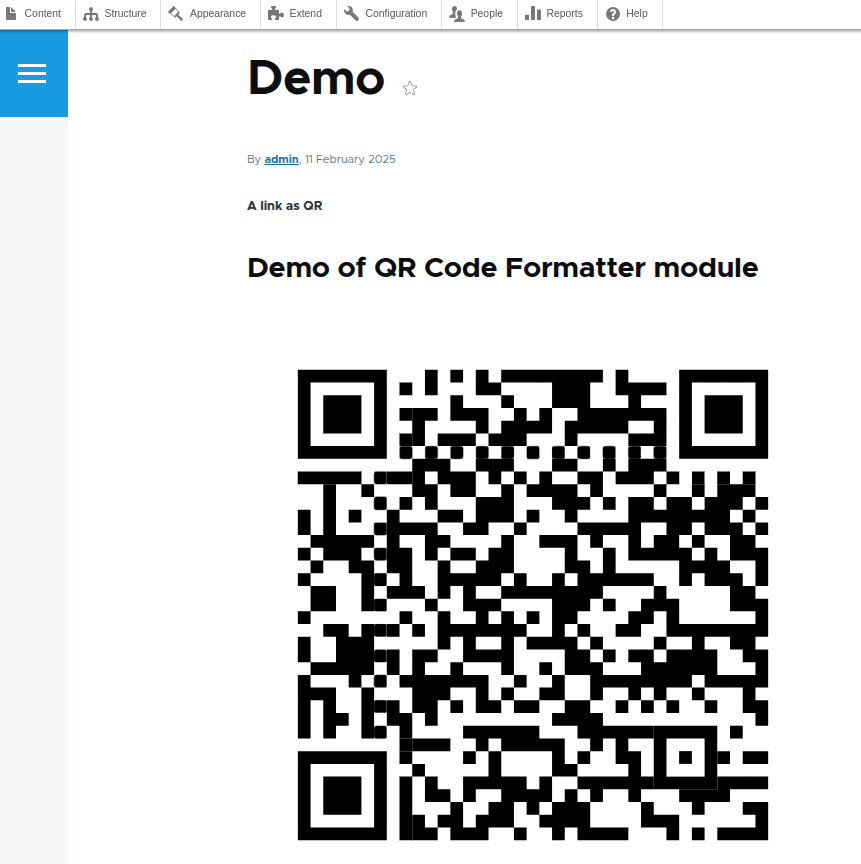Toggle the hamburger navigation menu
Viewport: 861px width, 864px height.
[34, 73]
